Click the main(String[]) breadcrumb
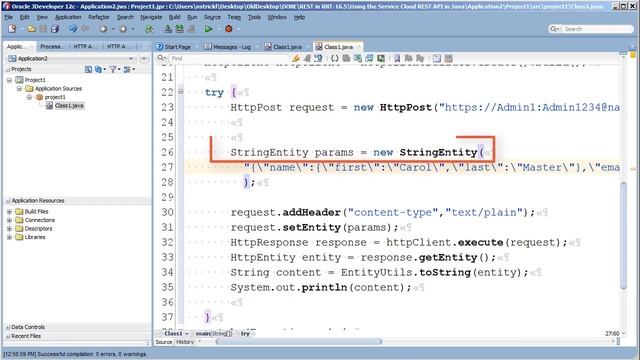Screen dimensions: 640x360 214,333
